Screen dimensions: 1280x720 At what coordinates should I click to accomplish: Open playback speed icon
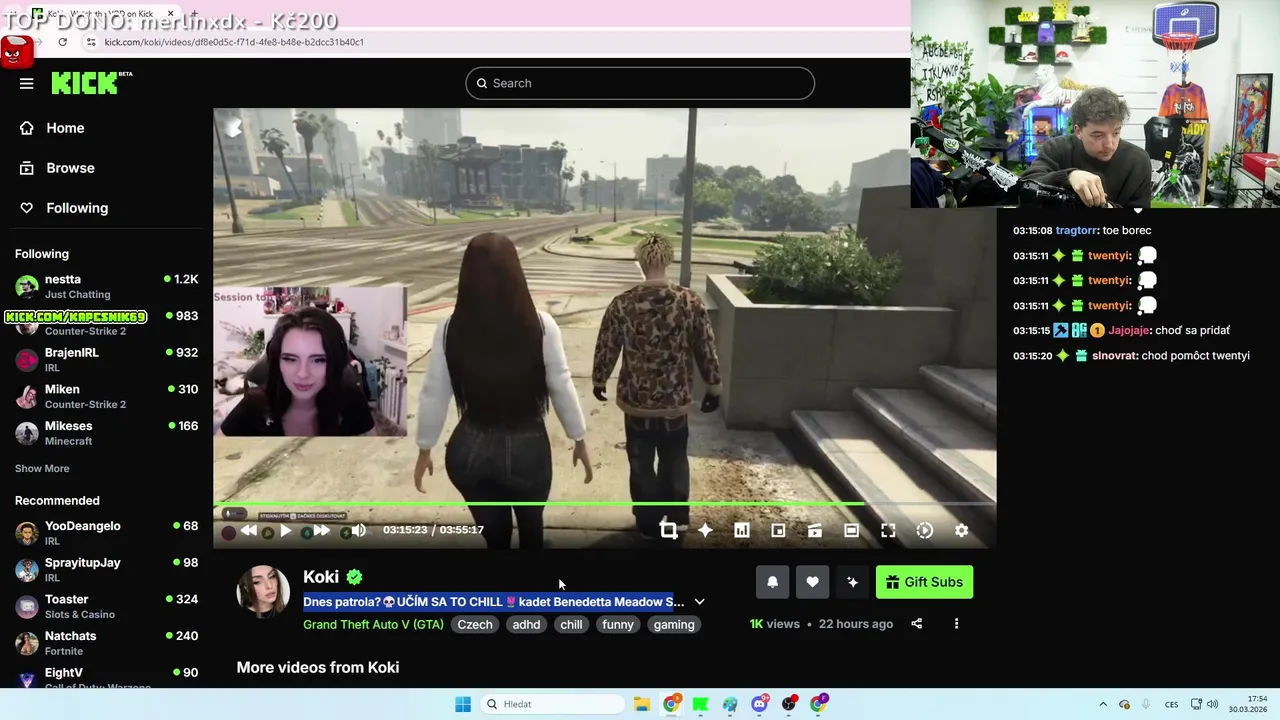(x=925, y=531)
